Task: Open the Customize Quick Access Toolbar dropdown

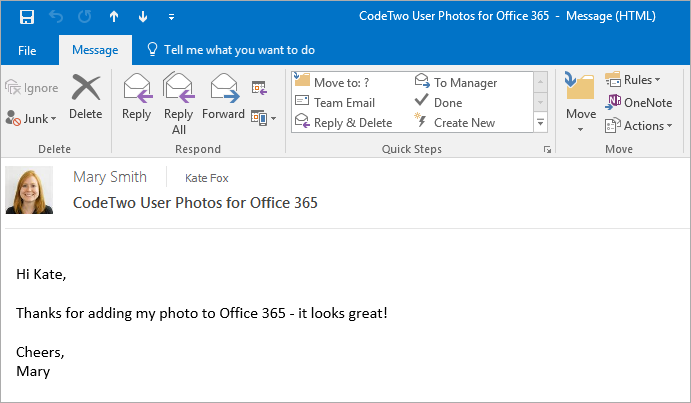Action: coord(171,17)
